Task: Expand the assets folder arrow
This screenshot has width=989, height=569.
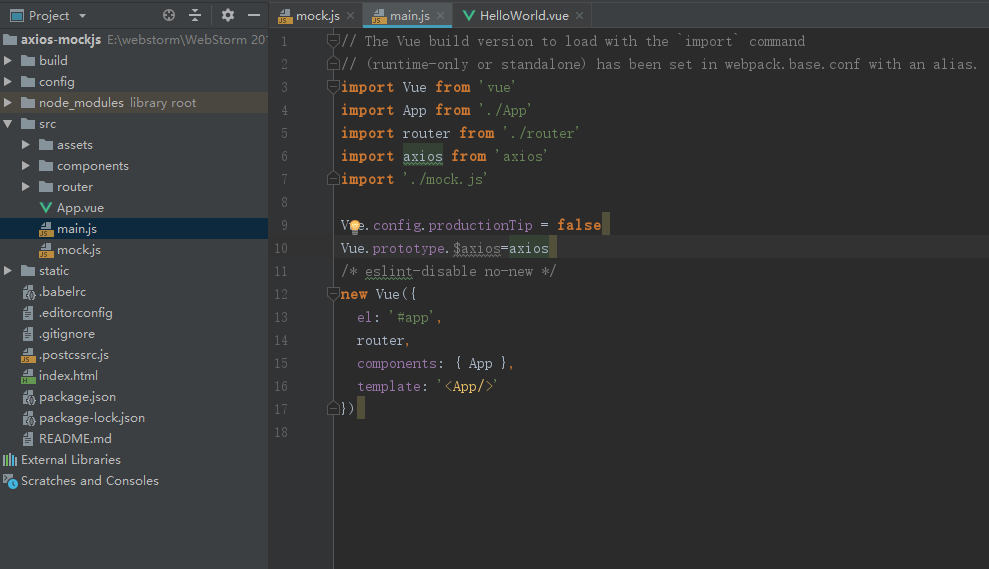Action: (26, 144)
